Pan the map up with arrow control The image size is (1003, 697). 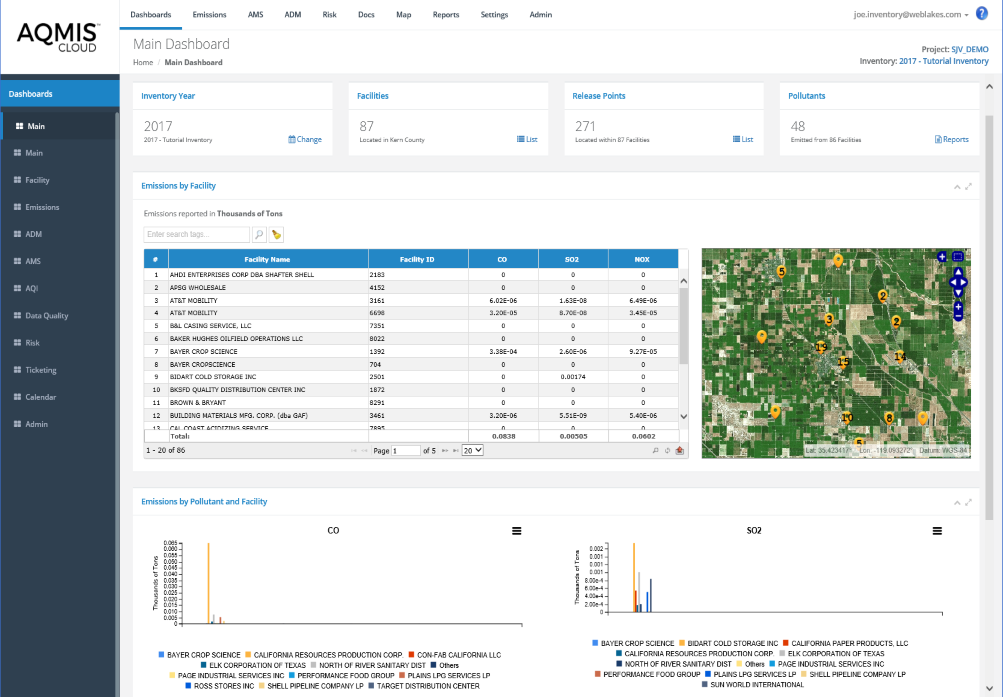[x=958, y=271]
